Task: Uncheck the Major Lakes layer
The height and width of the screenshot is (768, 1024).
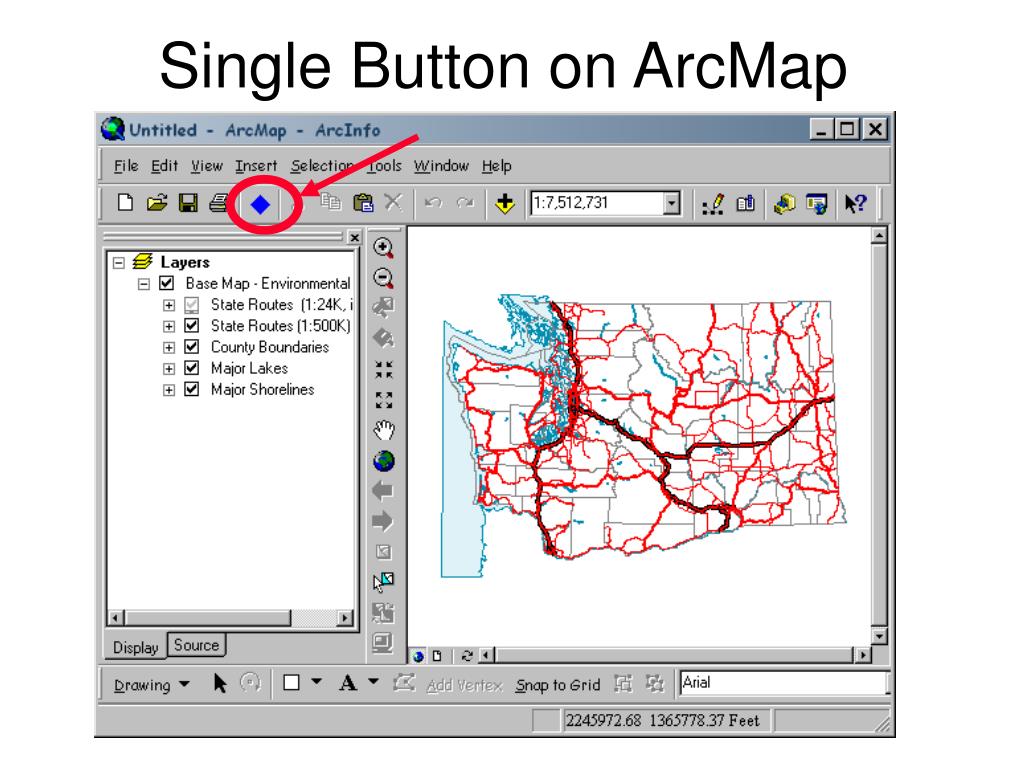Action: tap(191, 368)
